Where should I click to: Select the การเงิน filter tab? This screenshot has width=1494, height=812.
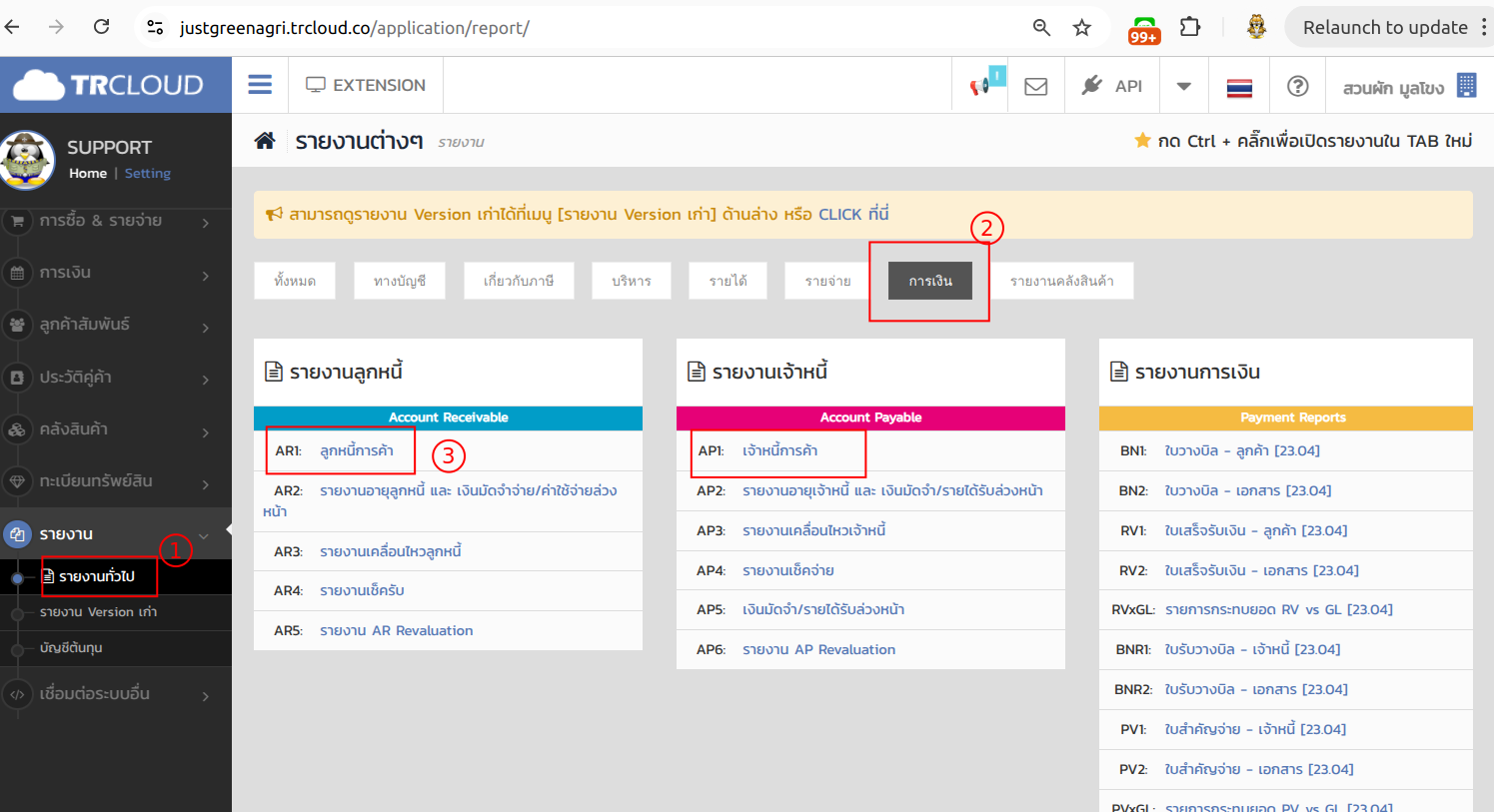click(x=930, y=281)
